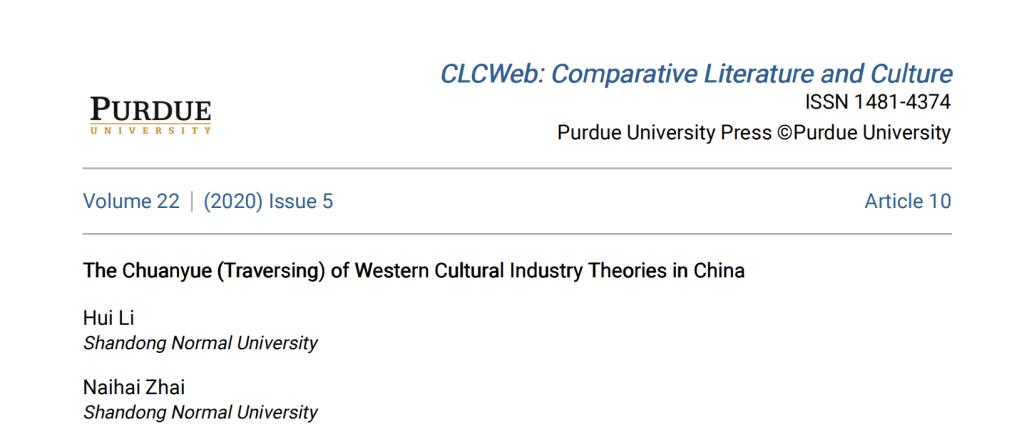
Task: Click the copyright symbol before Purdue University
Action: [784, 133]
